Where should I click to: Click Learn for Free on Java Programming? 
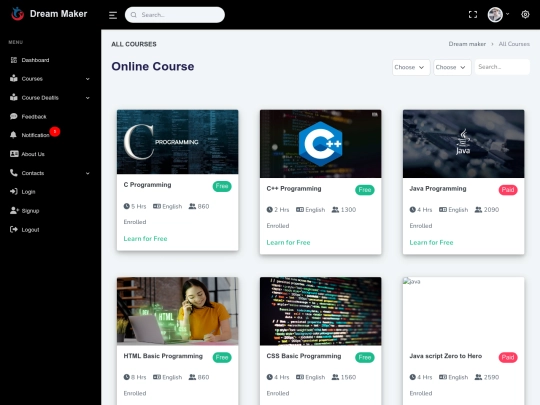click(x=431, y=242)
